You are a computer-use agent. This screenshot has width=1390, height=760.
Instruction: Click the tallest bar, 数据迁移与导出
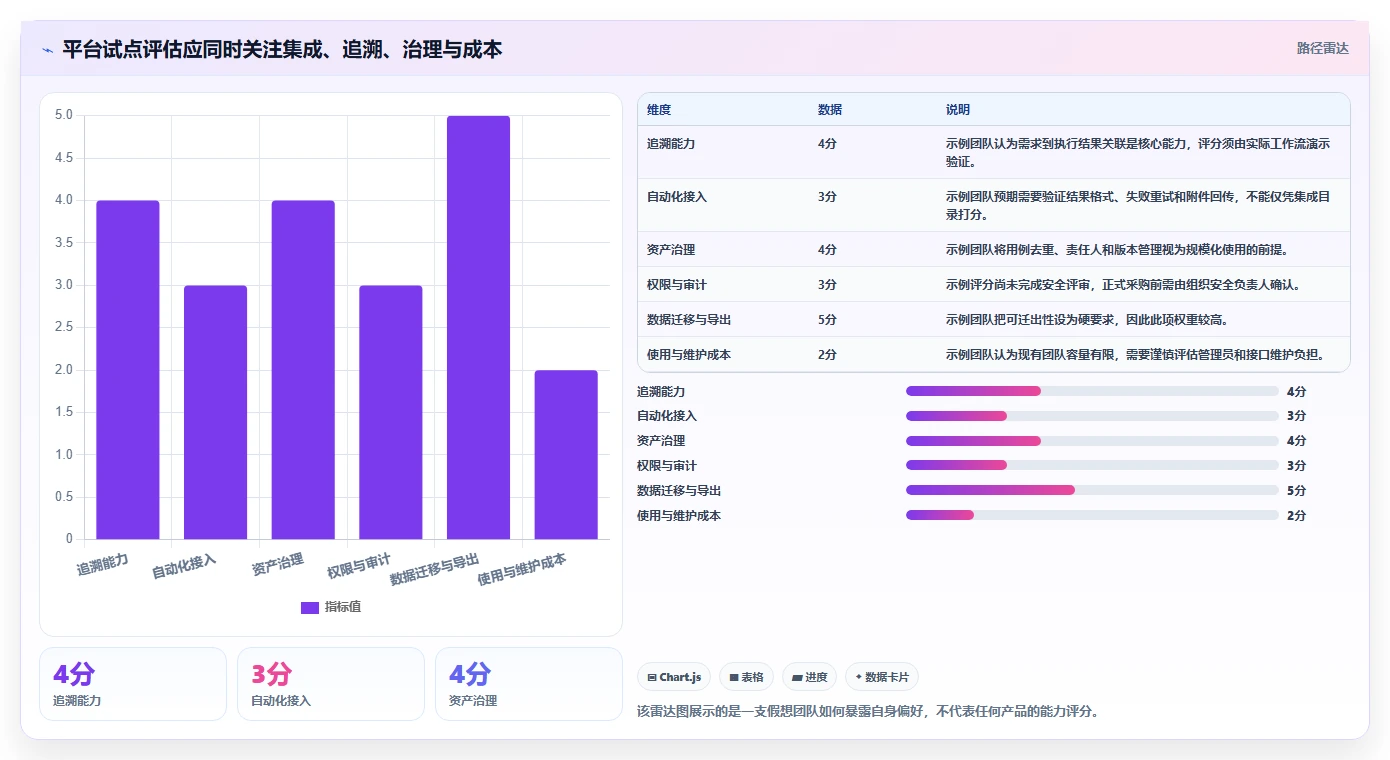tap(478, 327)
